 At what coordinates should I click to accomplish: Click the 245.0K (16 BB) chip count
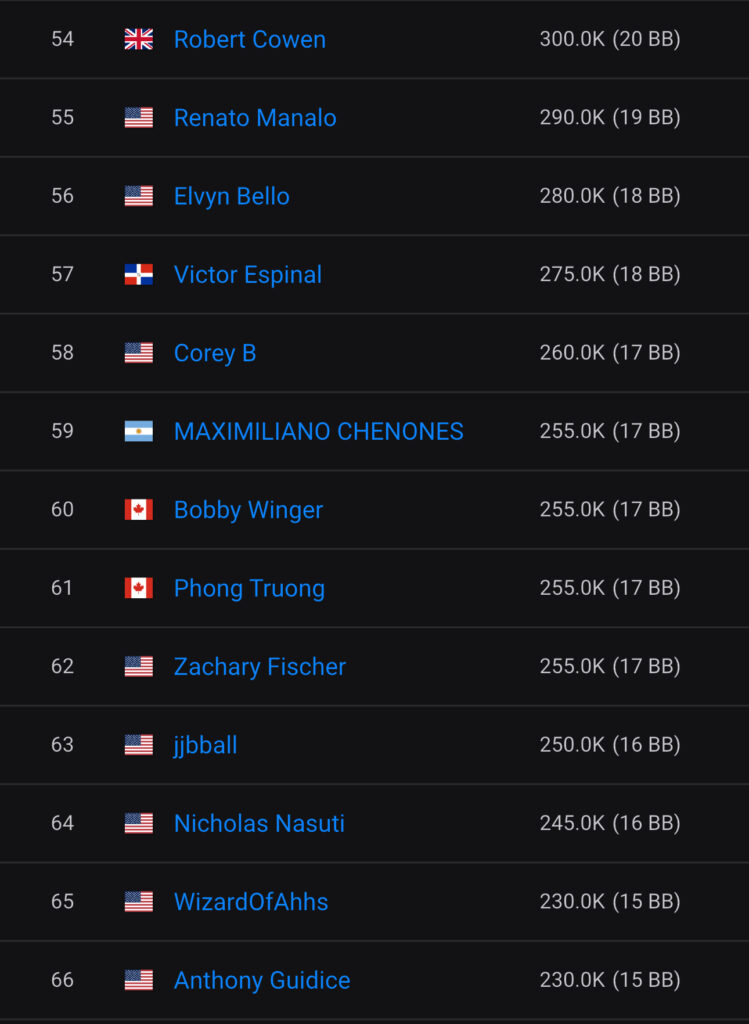(609, 823)
